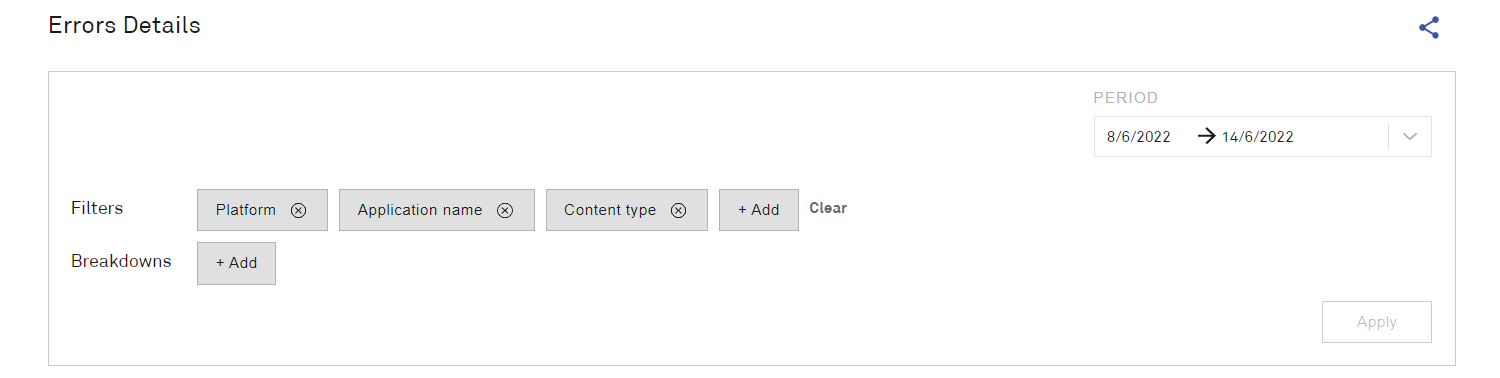Screen dimensions: 1500x378
Task: Clear all filters using the Clear link
Action: click(x=828, y=208)
